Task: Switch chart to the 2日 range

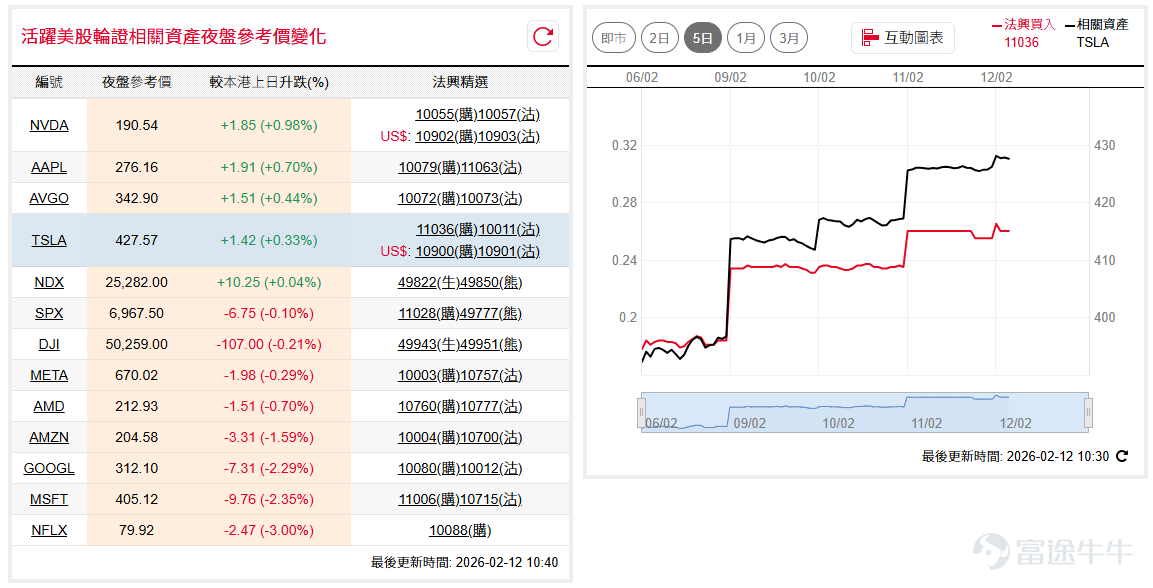Action: [660, 37]
